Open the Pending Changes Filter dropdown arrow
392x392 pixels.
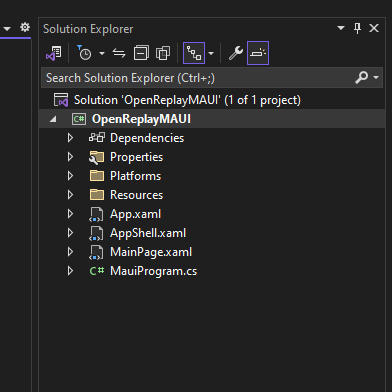click(x=102, y=53)
